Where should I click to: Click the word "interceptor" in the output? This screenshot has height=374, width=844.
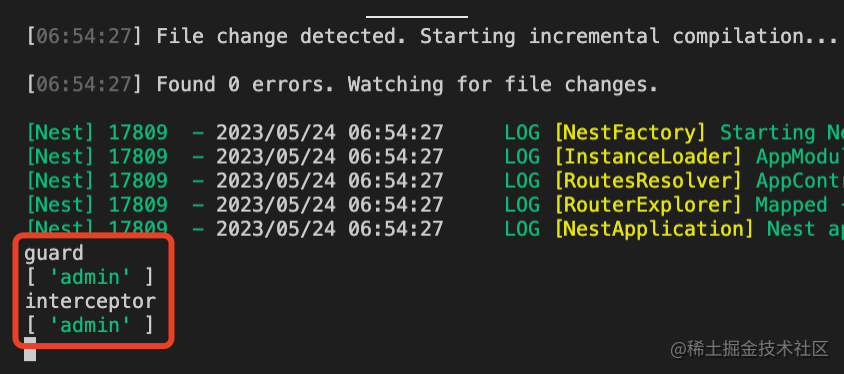coord(90,301)
